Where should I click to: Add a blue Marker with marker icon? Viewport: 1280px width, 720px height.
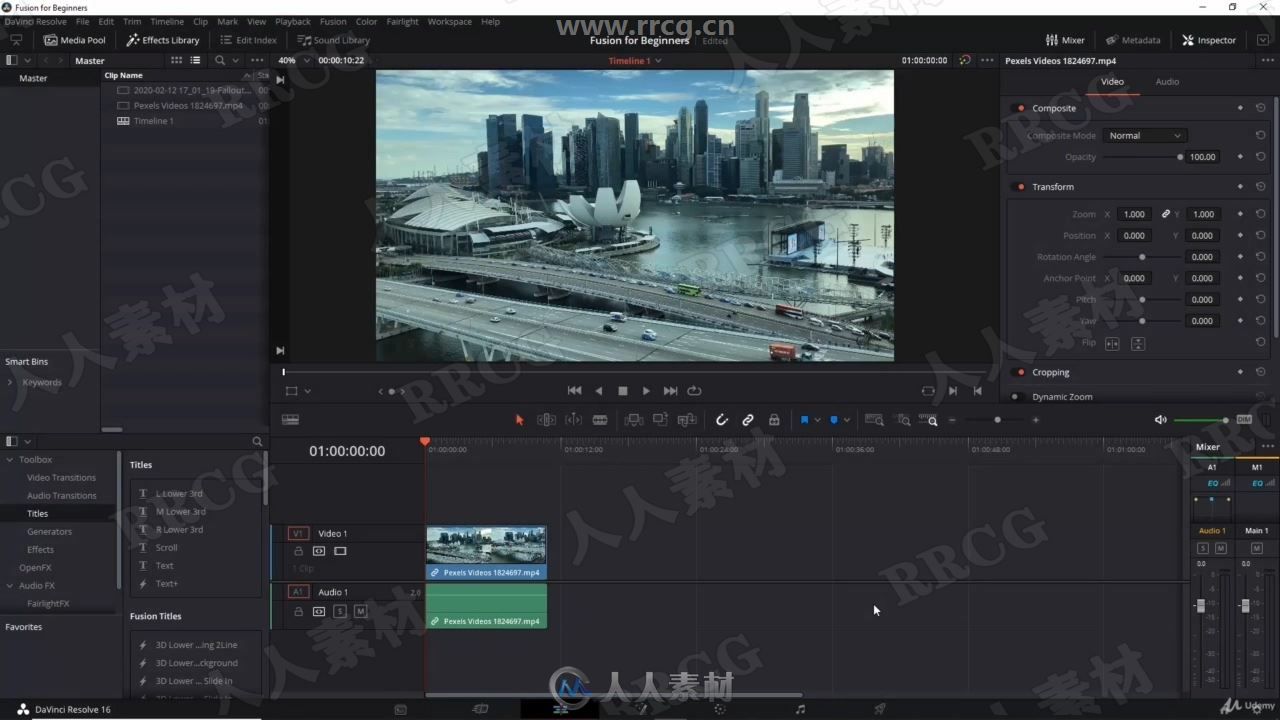coord(834,420)
